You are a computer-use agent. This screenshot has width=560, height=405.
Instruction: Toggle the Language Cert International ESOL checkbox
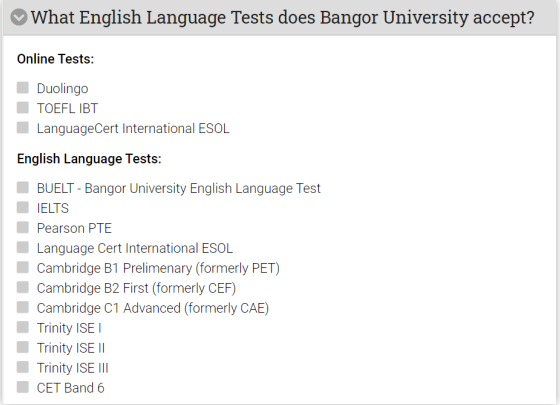click(x=23, y=247)
